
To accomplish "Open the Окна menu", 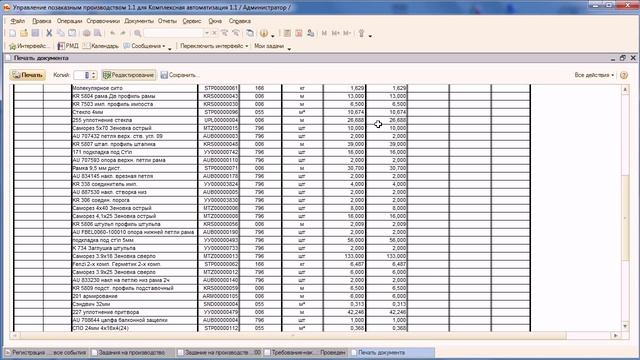I will tap(215, 21).
